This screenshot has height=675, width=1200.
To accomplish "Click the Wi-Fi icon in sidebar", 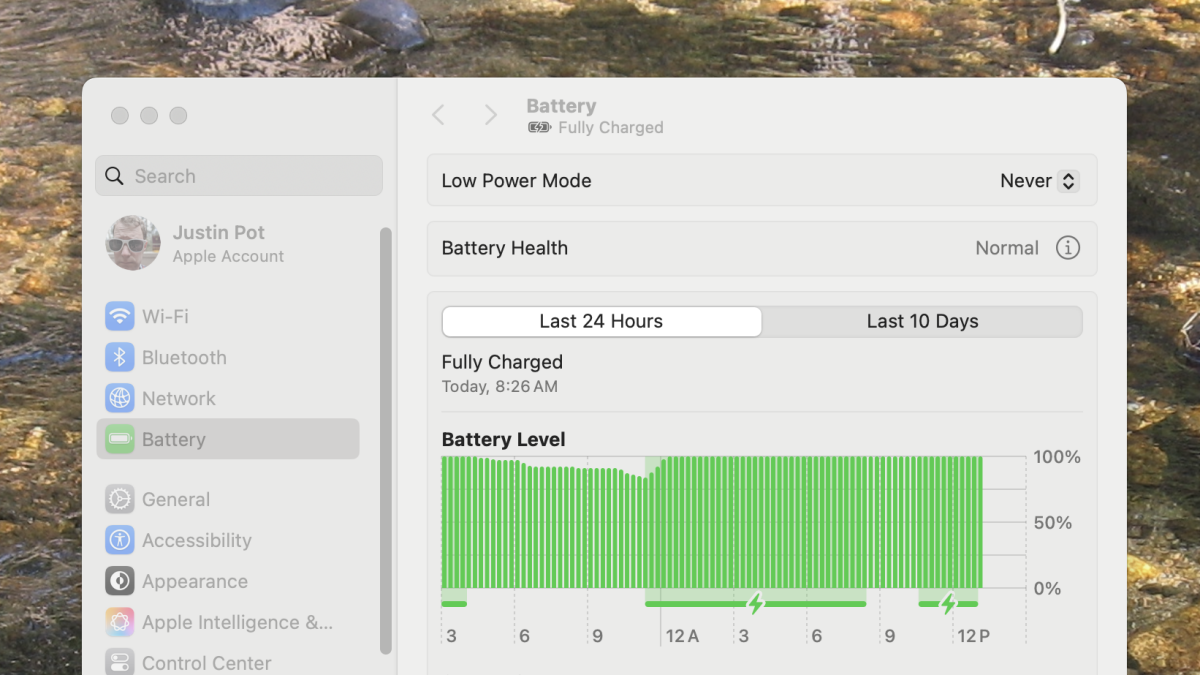I will click(x=120, y=317).
